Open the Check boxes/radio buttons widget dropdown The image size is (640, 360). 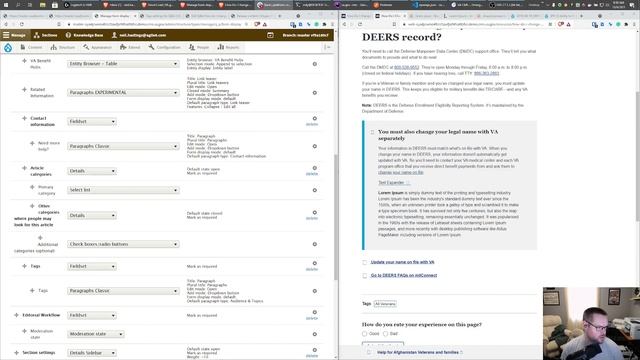123,244
